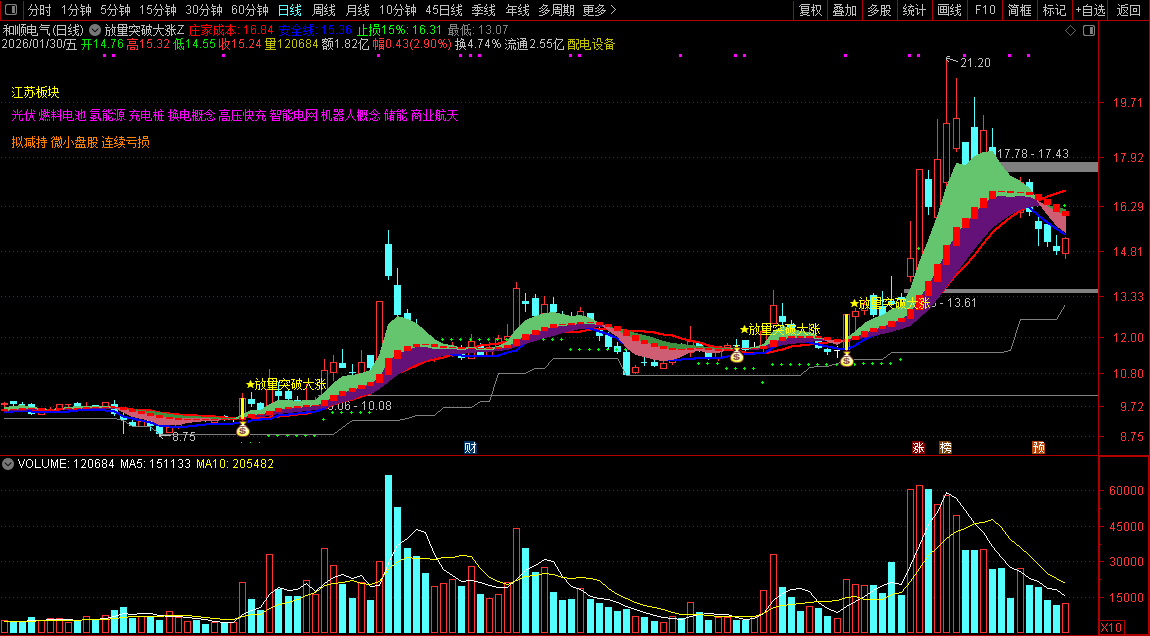Image resolution: width=1150 pixels, height=636 pixels.
Task: Click the diamond icon above the chart
Action: tap(1070, 30)
